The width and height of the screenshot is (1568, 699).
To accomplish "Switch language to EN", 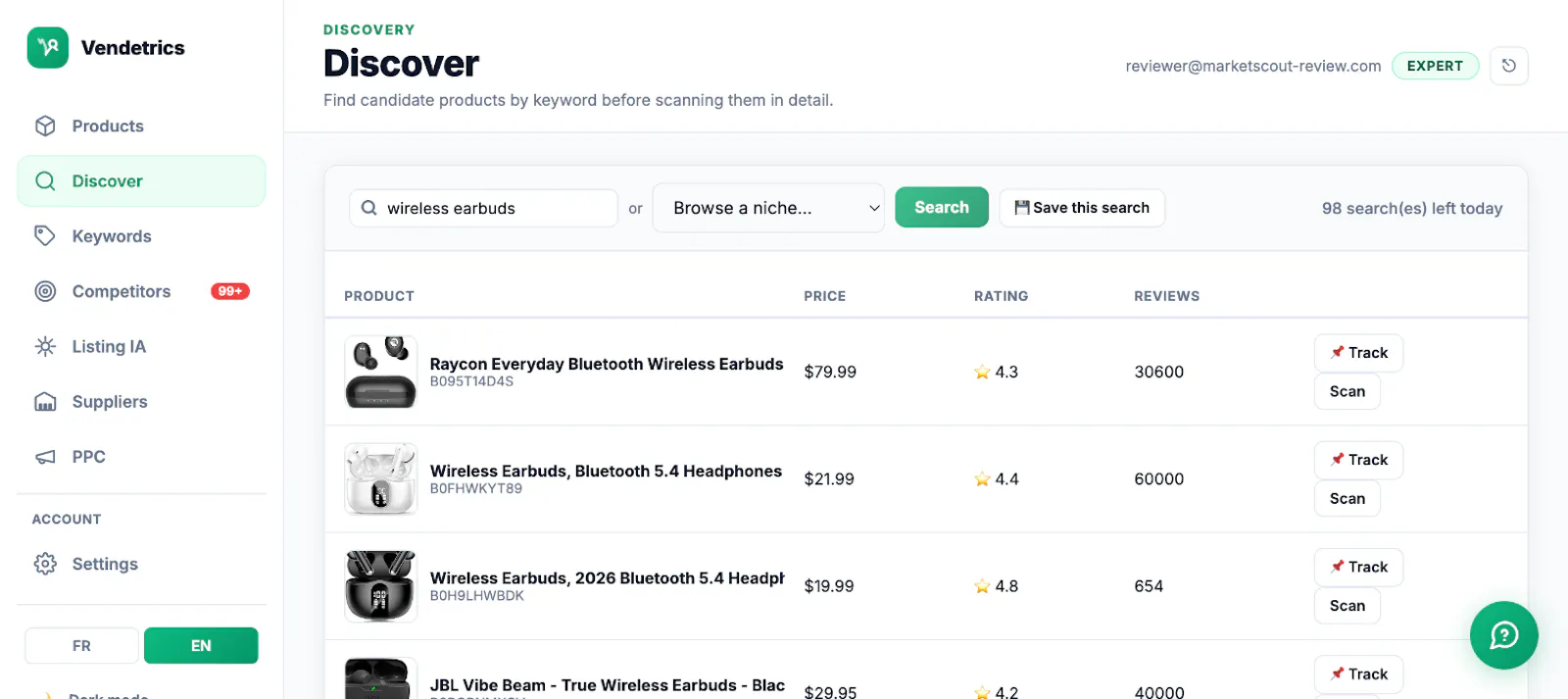I will 201,646.
